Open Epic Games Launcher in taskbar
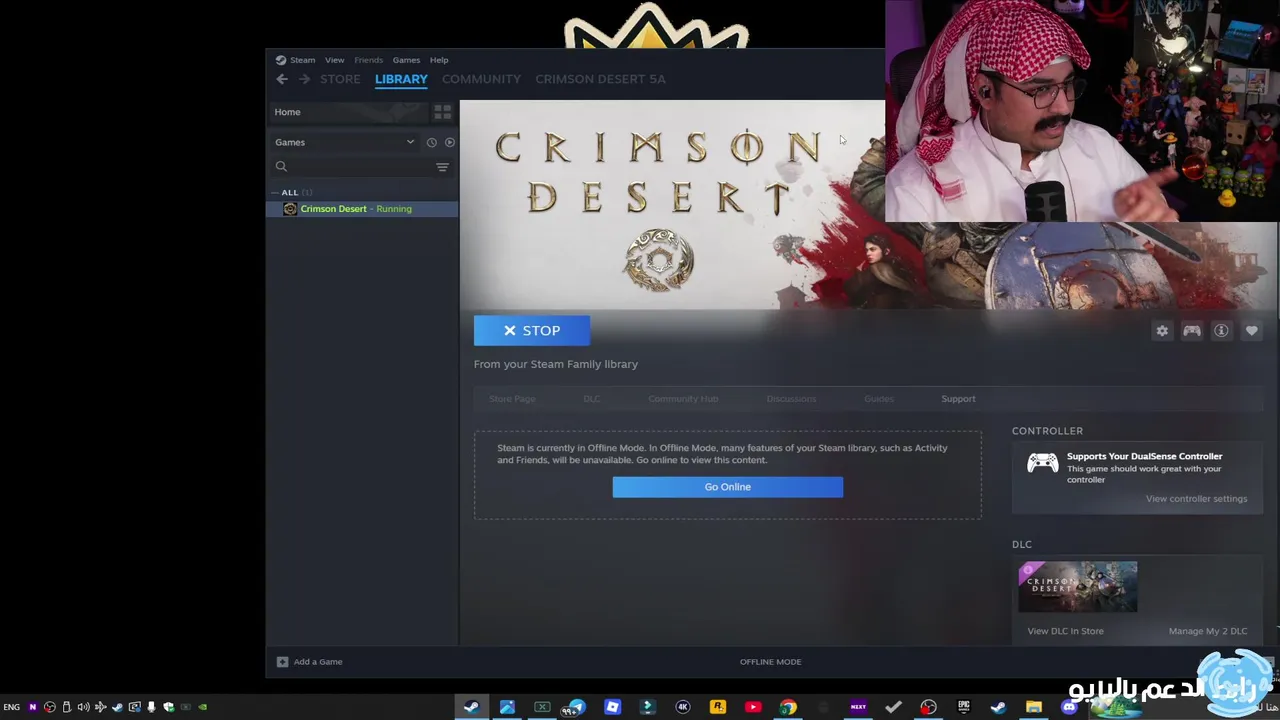Viewport: 1280px width, 720px height. [963, 707]
